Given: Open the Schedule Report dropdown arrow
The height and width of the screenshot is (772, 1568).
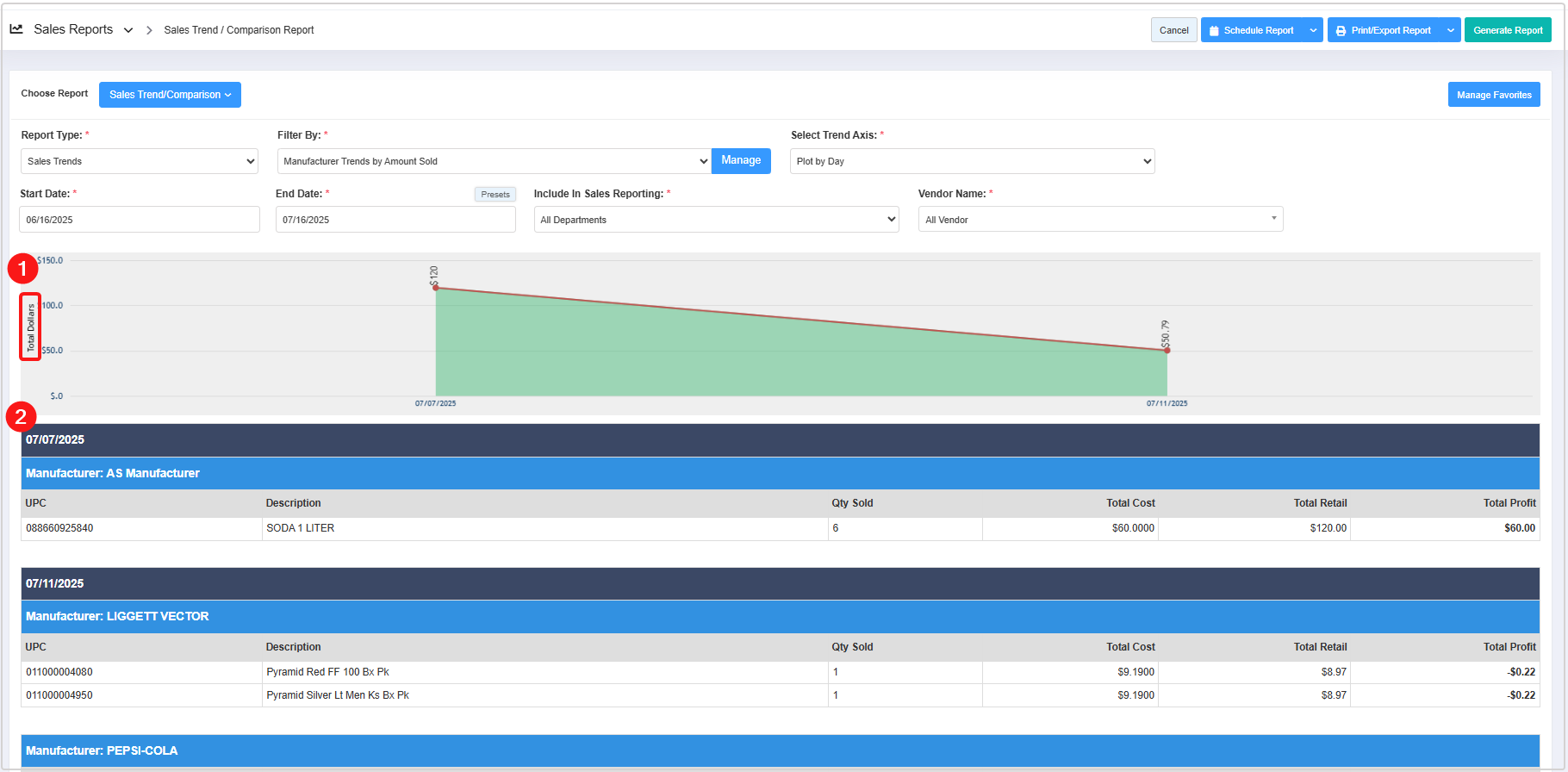Looking at the screenshot, I should (1313, 30).
